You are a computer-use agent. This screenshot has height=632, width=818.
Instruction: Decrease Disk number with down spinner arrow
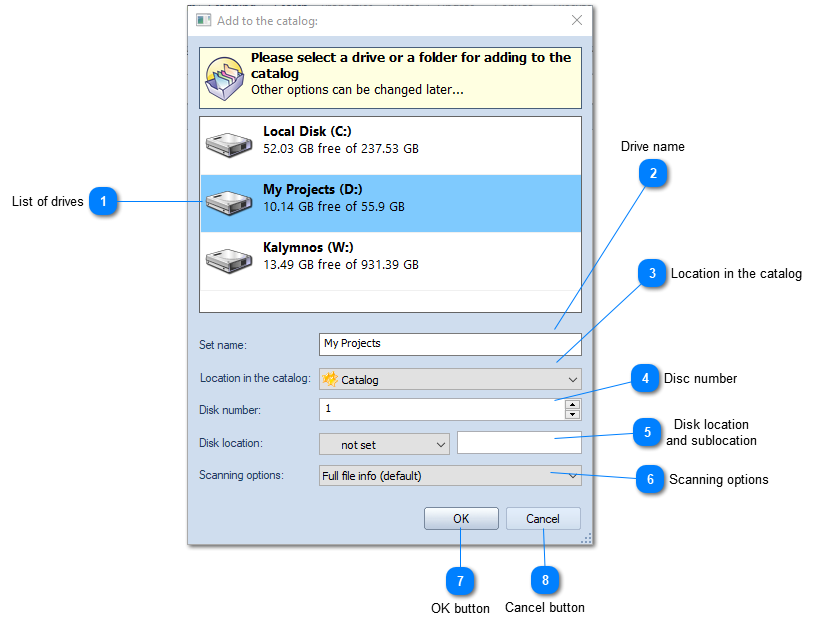click(571, 413)
